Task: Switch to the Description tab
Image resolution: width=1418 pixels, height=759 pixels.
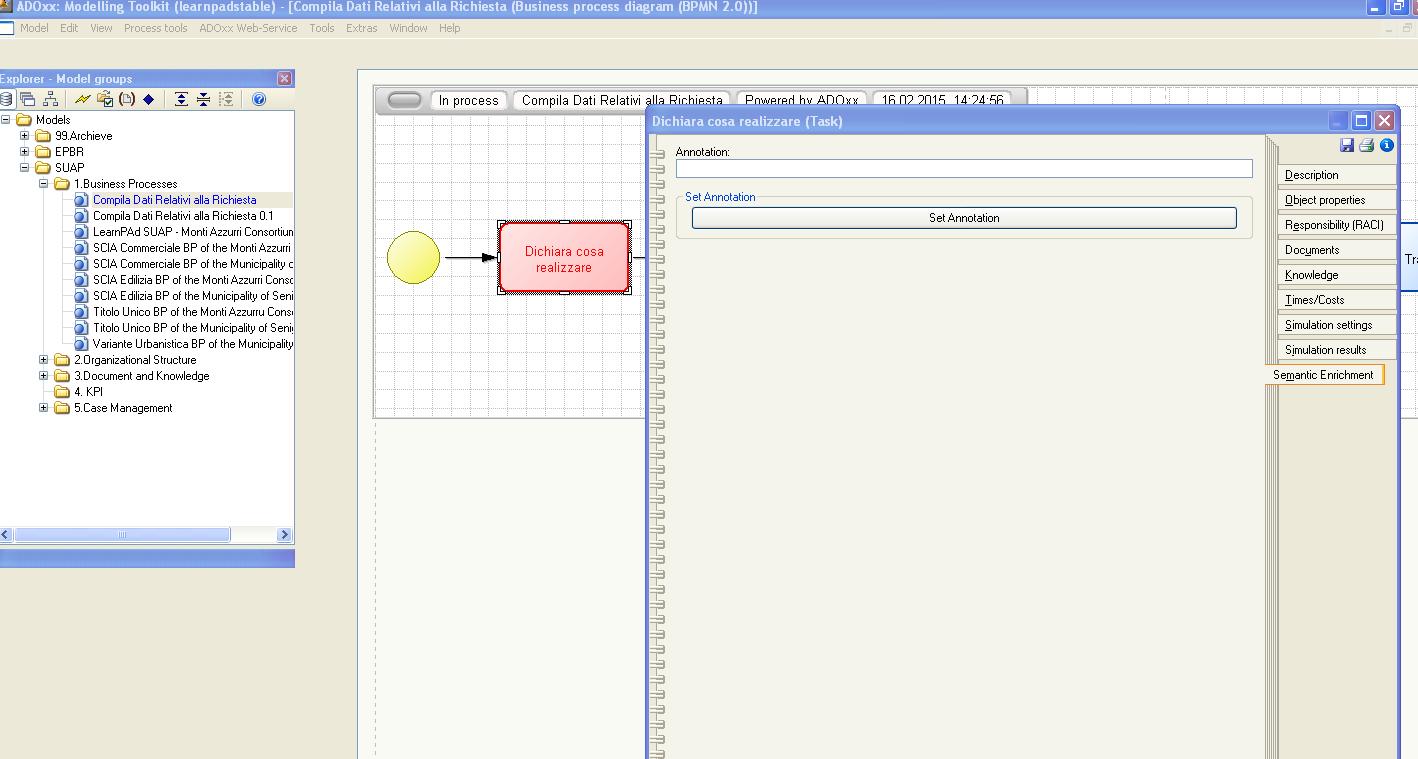Action: pyautogui.click(x=1336, y=175)
